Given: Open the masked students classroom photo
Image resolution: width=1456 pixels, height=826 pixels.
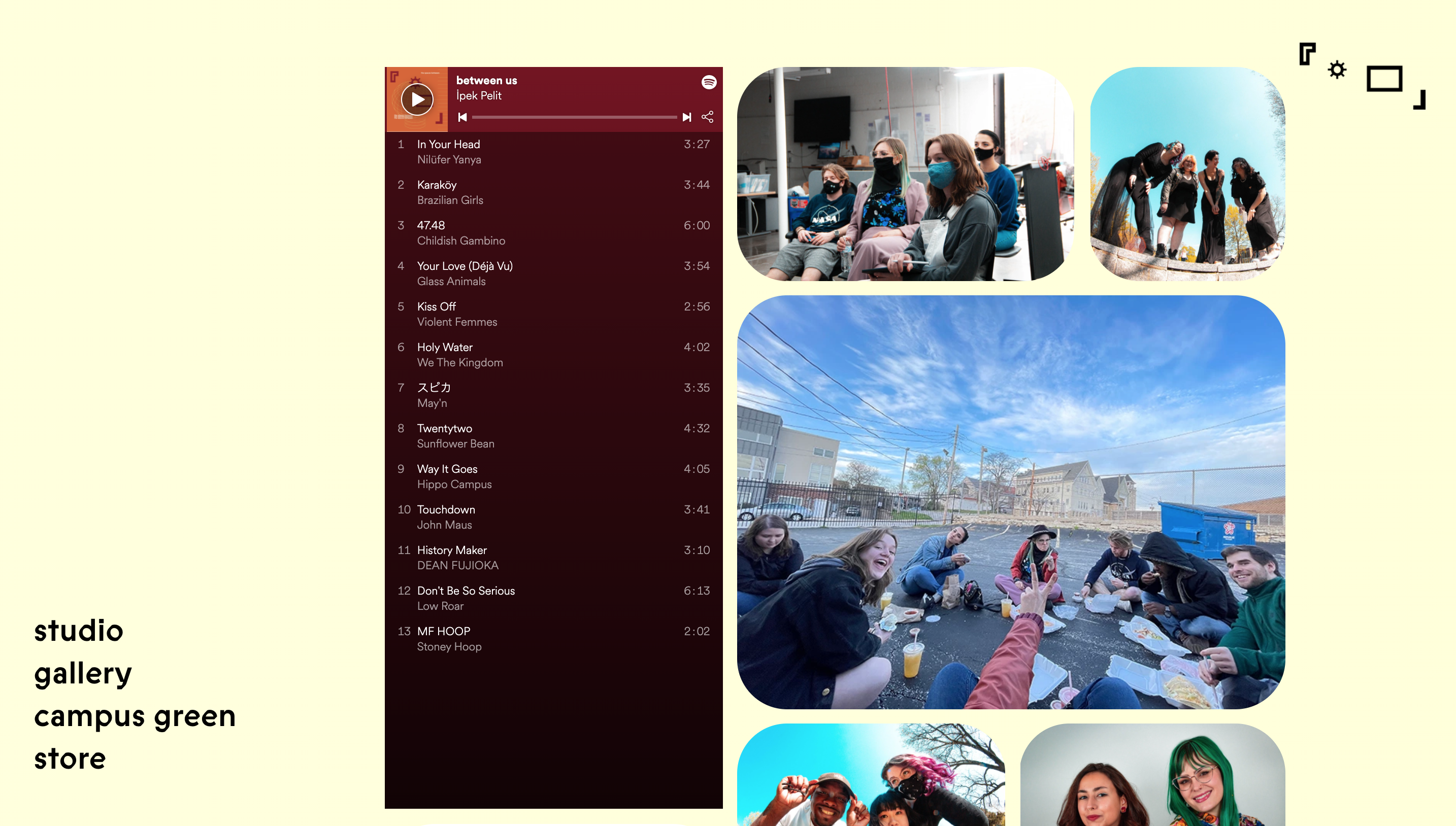Looking at the screenshot, I should (x=905, y=174).
